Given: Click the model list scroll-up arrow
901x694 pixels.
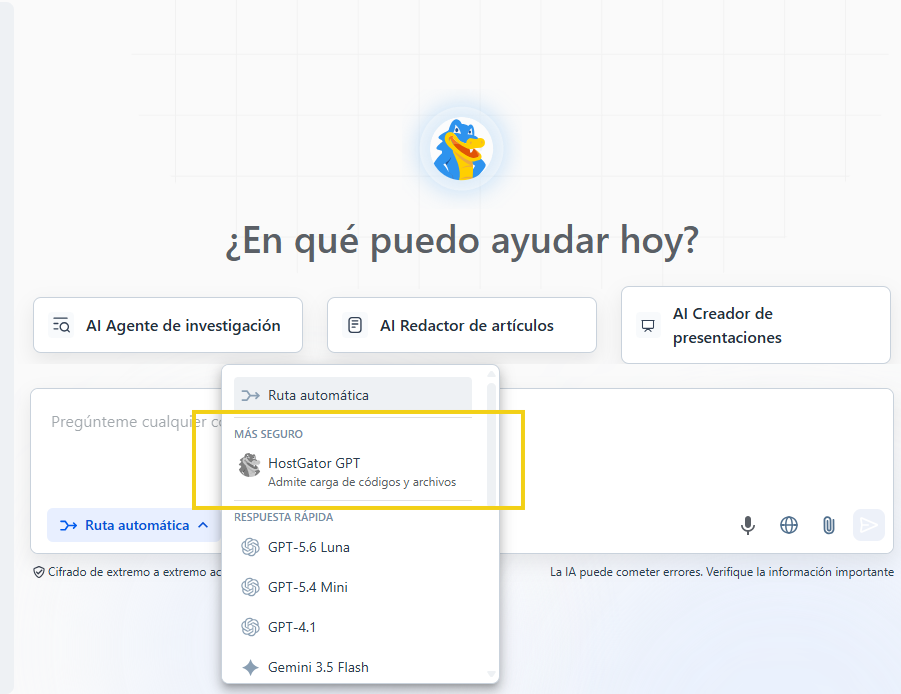Looking at the screenshot, I should [x=491, y=374].
